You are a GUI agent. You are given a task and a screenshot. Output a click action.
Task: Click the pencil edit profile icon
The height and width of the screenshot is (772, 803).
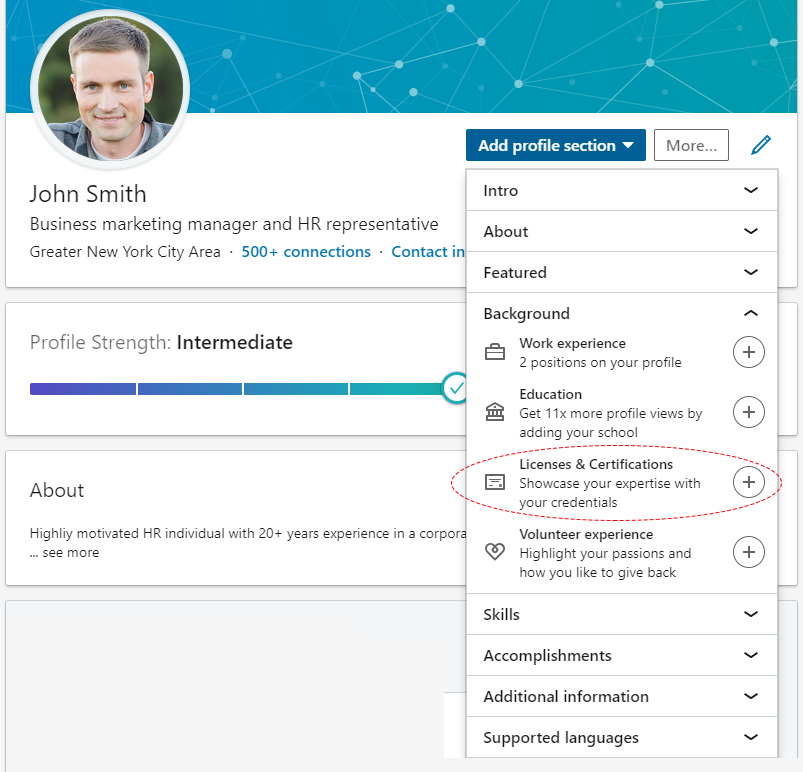tap(760, 145)
